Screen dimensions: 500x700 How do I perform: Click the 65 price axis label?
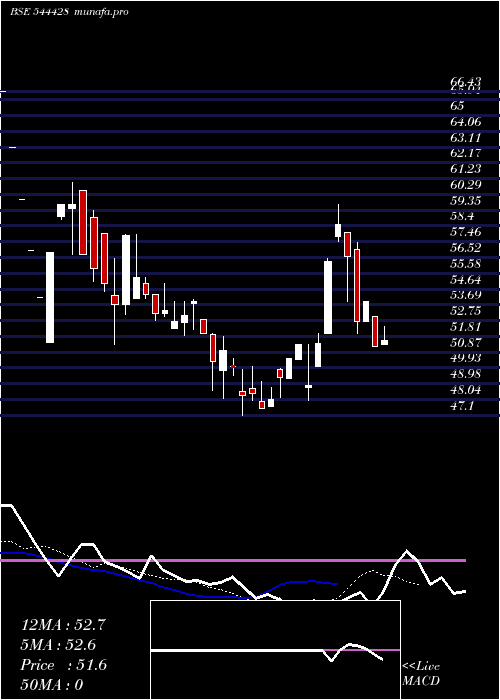click(x=458, y=106)
